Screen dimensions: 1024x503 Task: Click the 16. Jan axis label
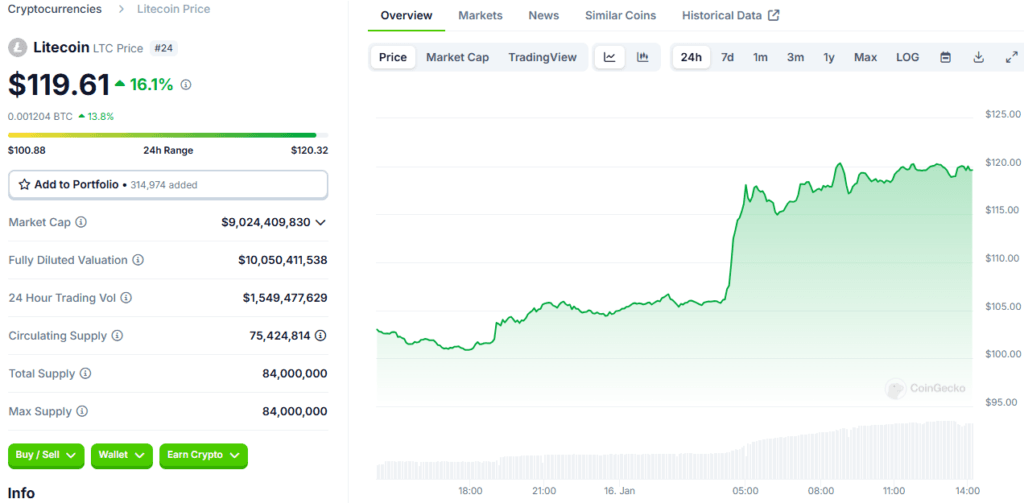tap(620, 491)
